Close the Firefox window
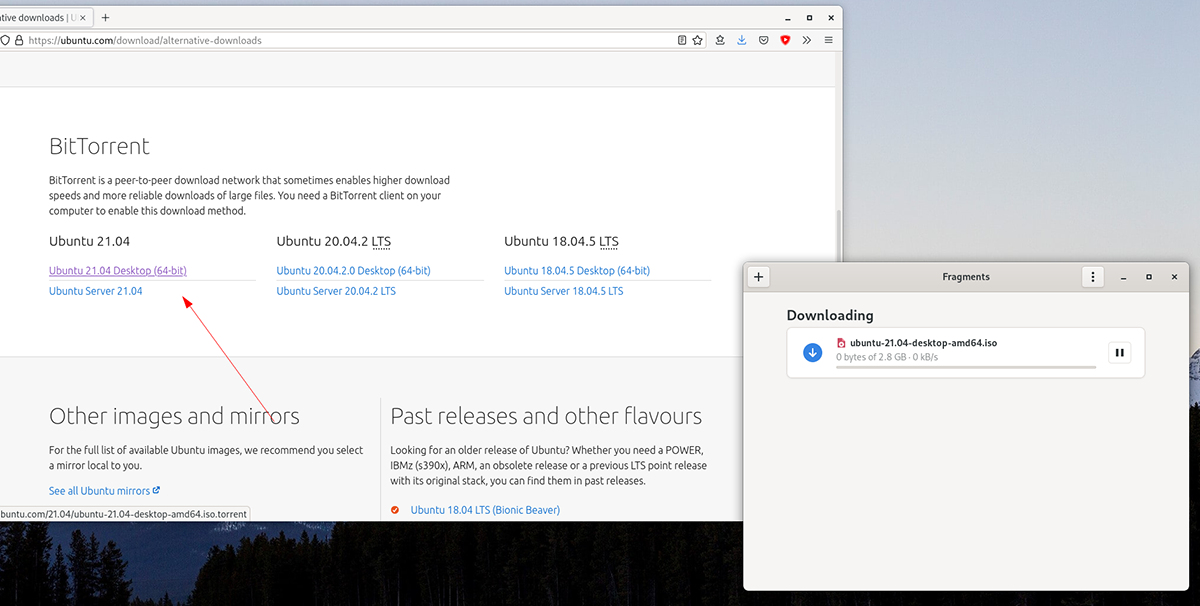 (x=829, y=17)
